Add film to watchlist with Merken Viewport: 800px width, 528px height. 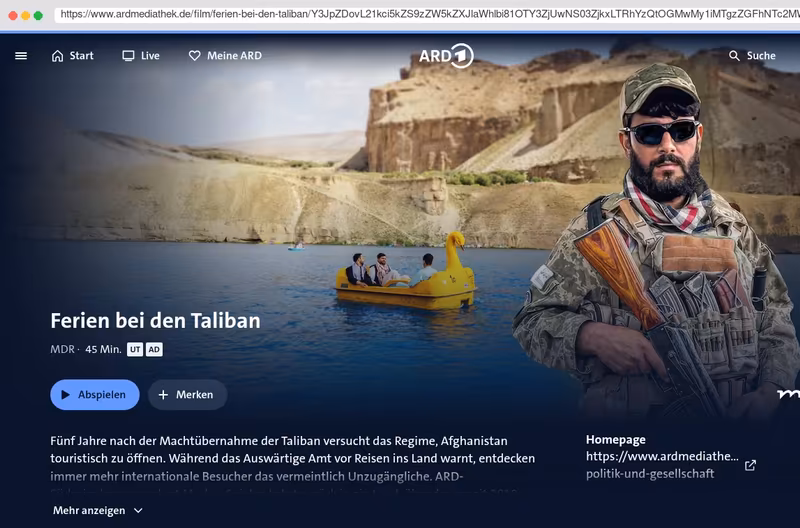click(187, 394)
